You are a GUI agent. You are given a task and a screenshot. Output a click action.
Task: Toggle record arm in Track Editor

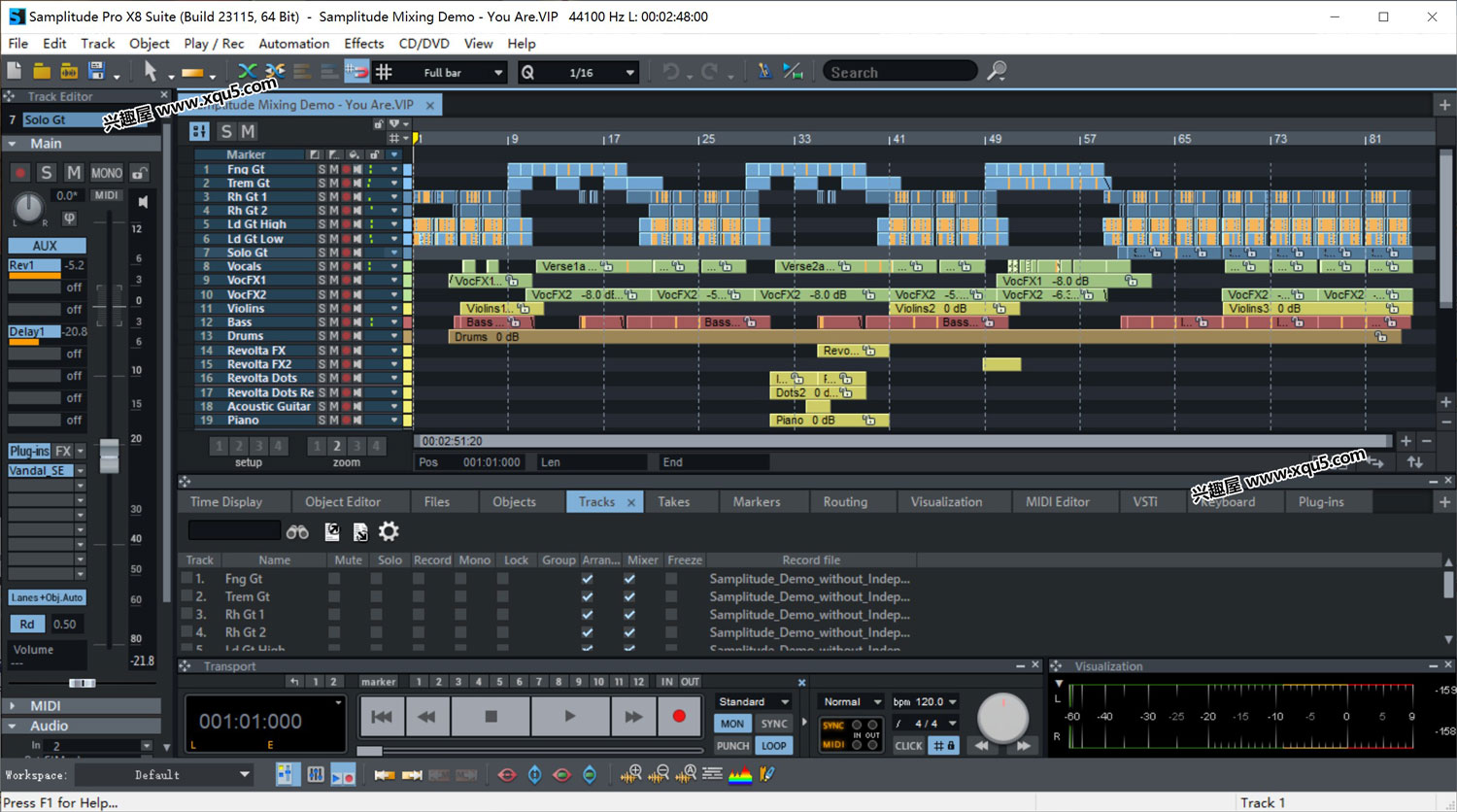click(x=19, y=173)
